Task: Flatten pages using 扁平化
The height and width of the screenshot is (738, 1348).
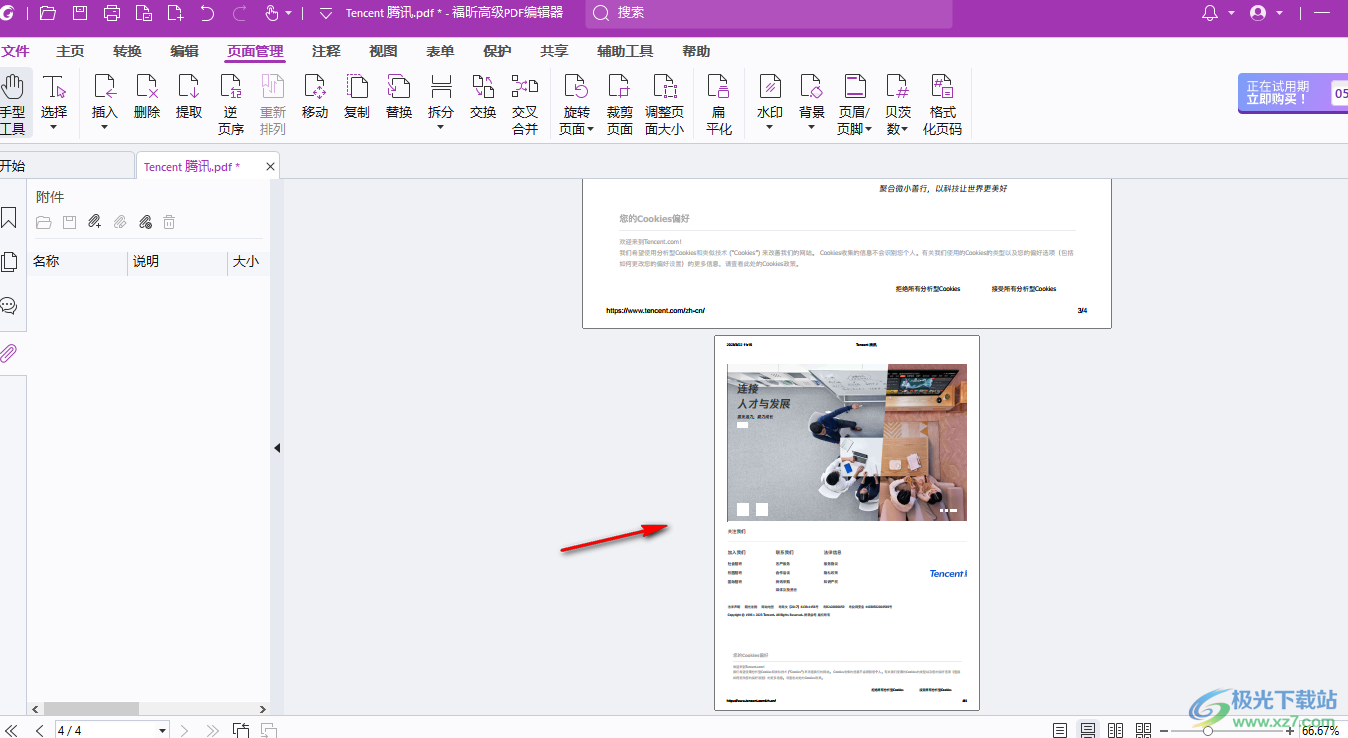Action: (719, 103)
